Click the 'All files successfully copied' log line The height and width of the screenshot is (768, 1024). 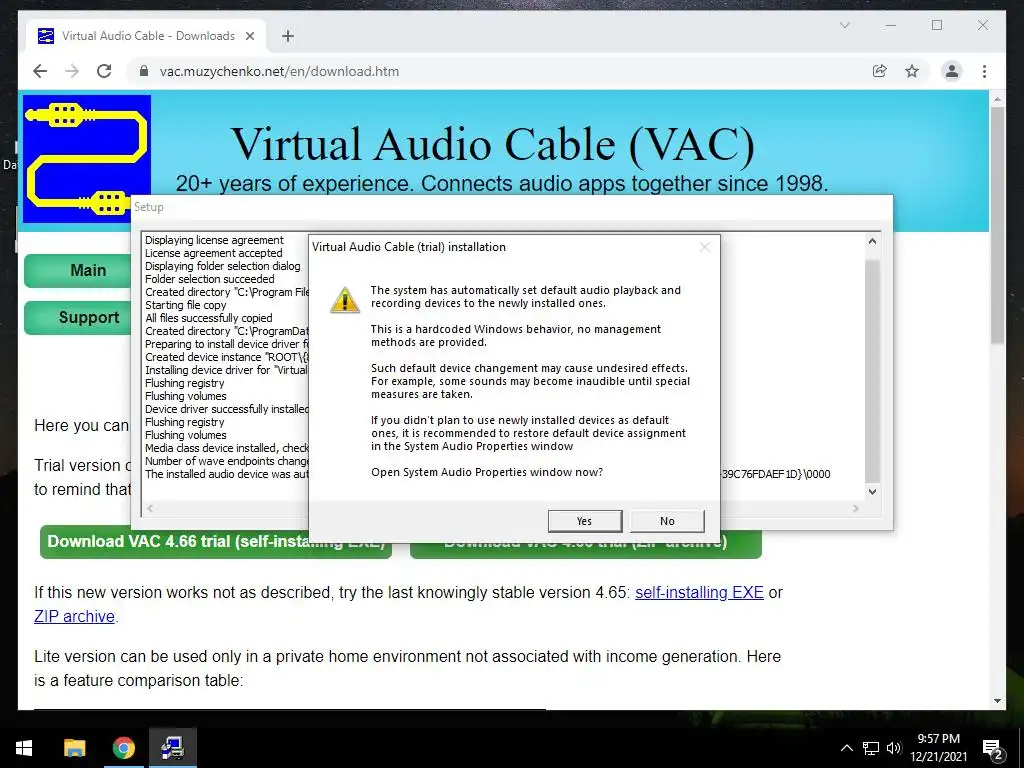click(x=208, y=318)
